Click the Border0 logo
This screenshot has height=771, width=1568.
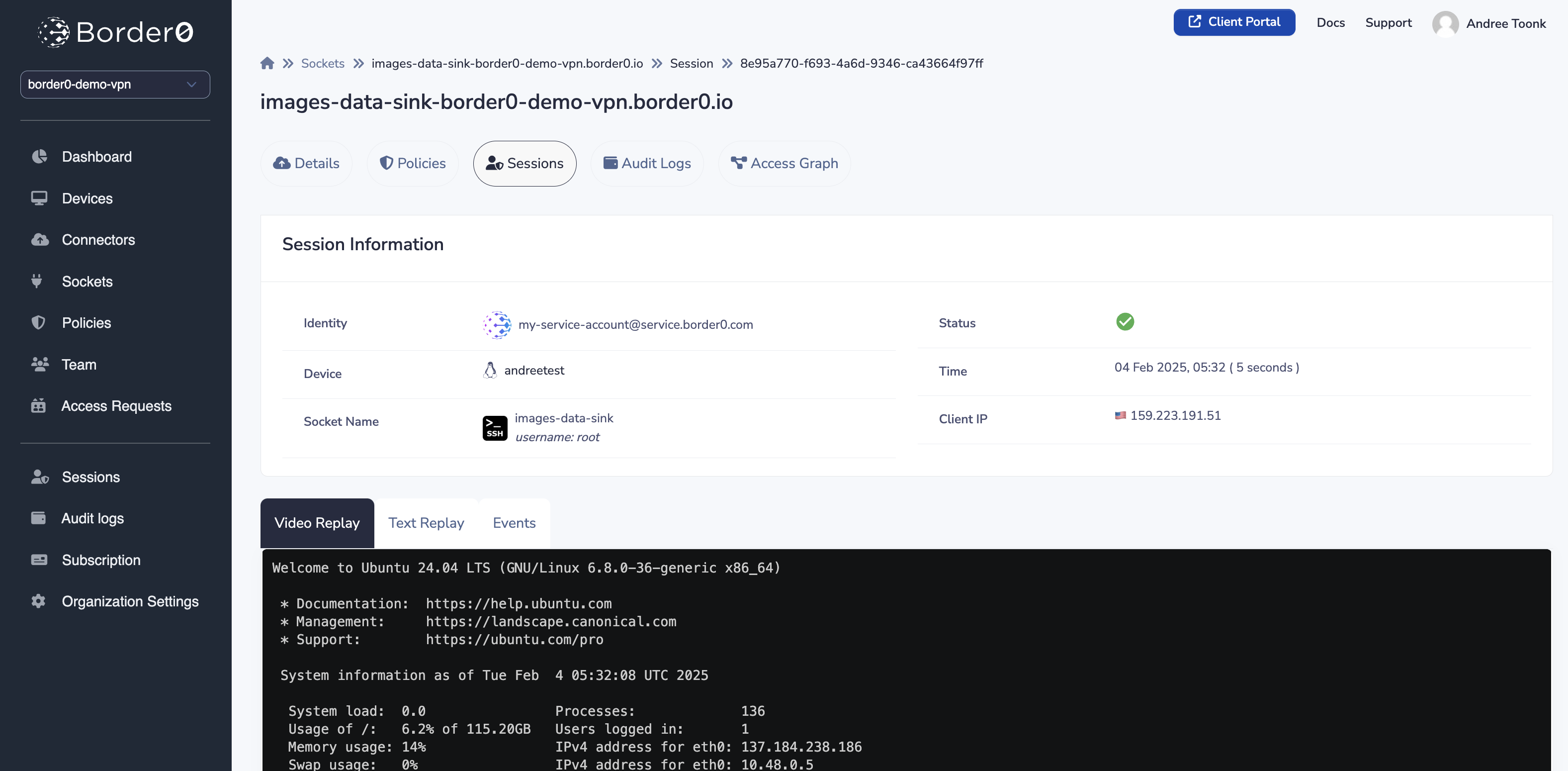click(x=115, y=32)
